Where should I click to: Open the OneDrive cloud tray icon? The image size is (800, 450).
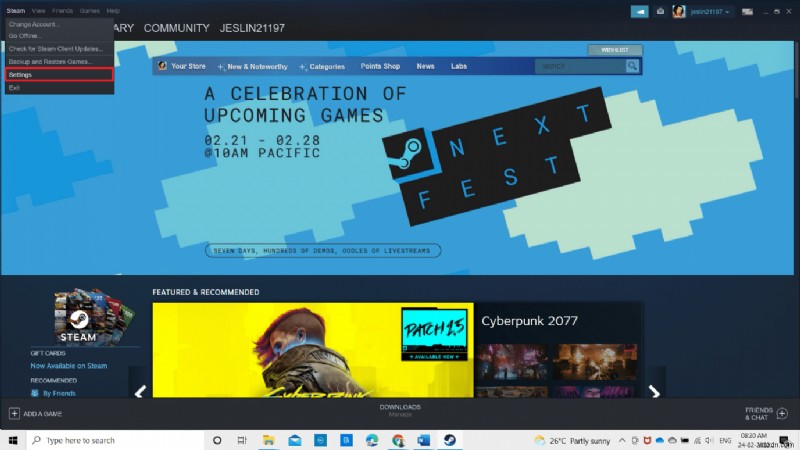pyautogui.click(x=660, y=440)
